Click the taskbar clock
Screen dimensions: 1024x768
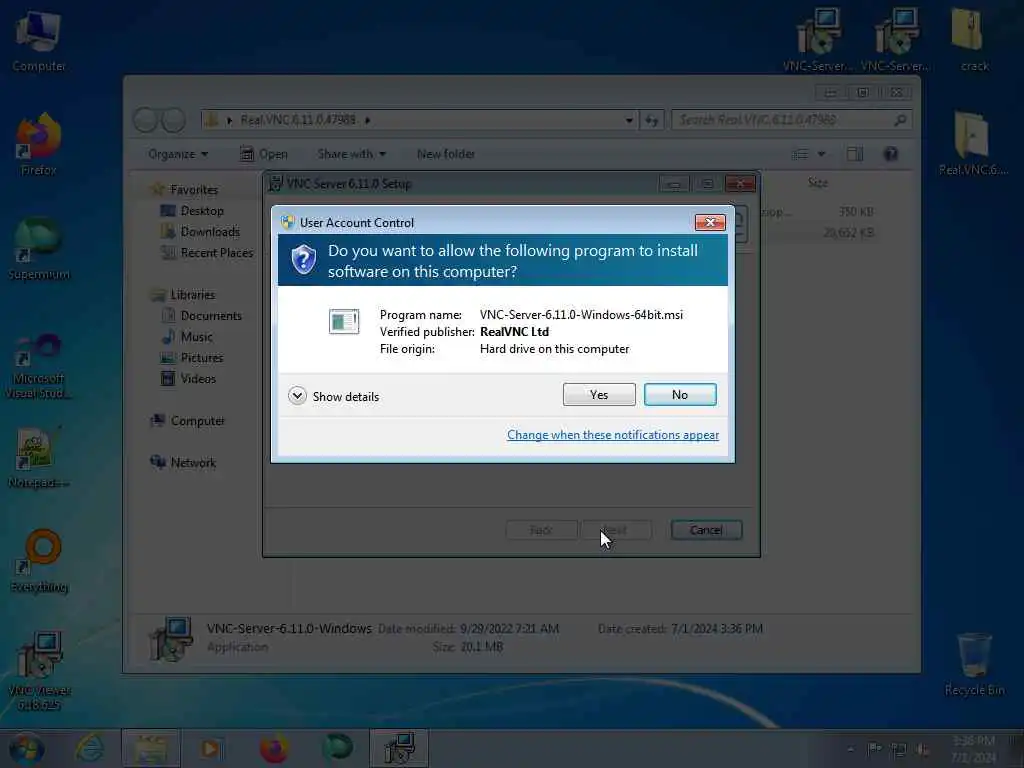pyautogui.click(x=973, y=749)
